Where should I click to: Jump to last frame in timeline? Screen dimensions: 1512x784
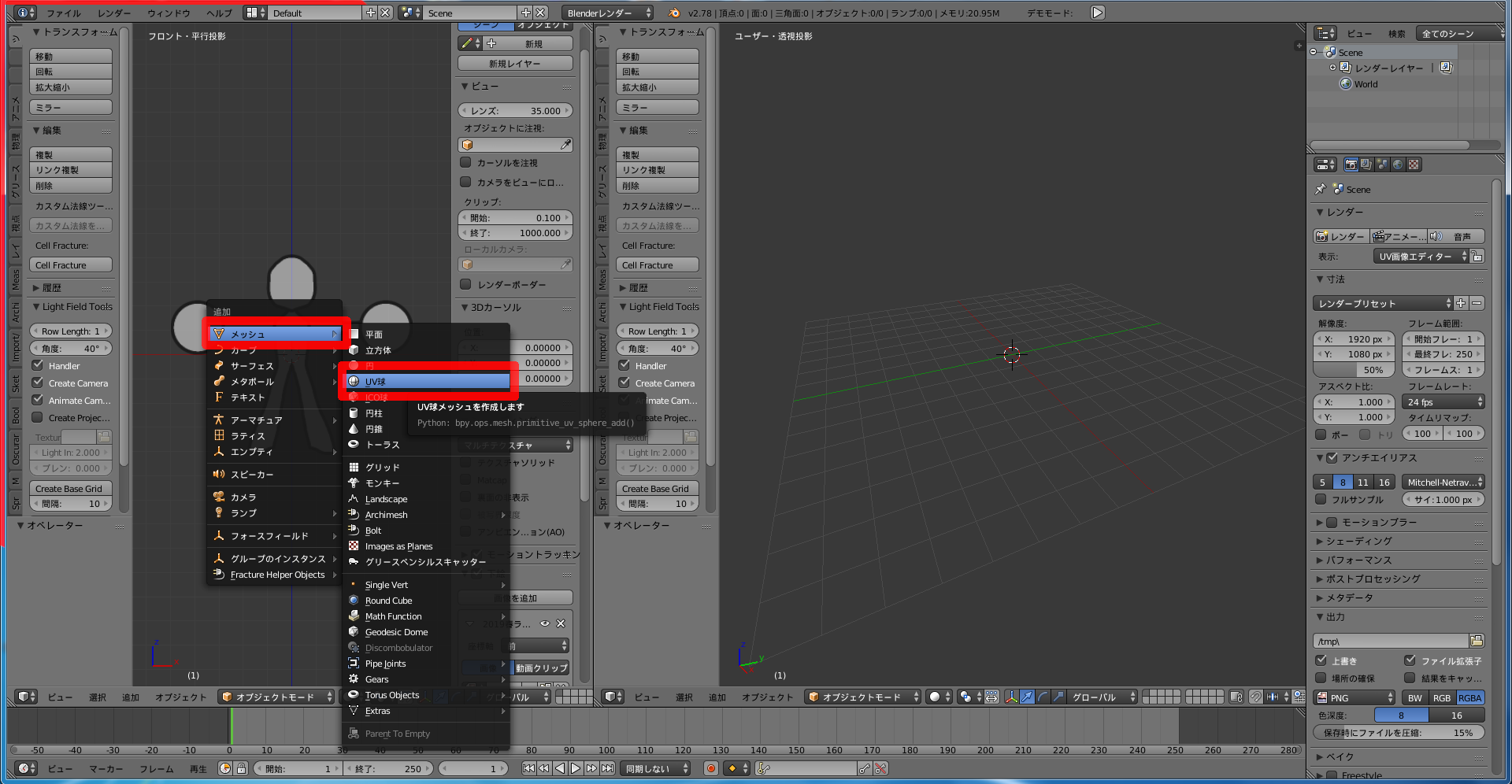pyautogui.click(x=607, y=768)
